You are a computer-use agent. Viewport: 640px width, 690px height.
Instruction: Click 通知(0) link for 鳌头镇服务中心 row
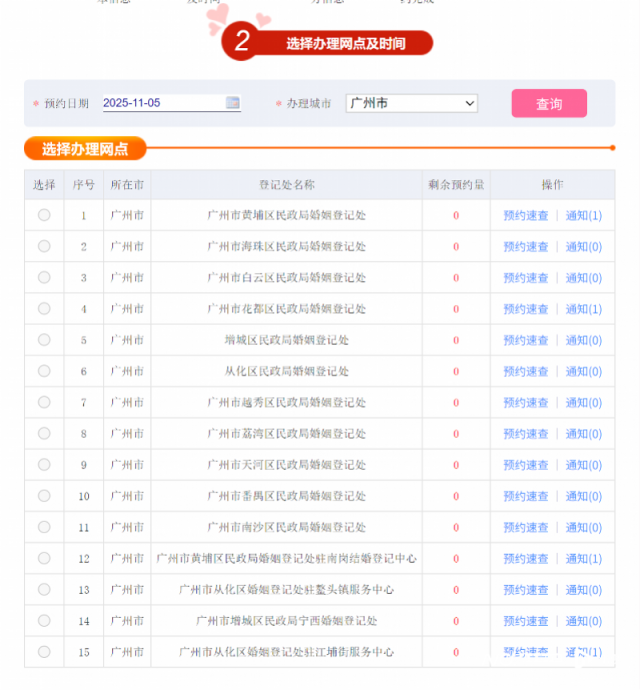[x=583, y=590]
